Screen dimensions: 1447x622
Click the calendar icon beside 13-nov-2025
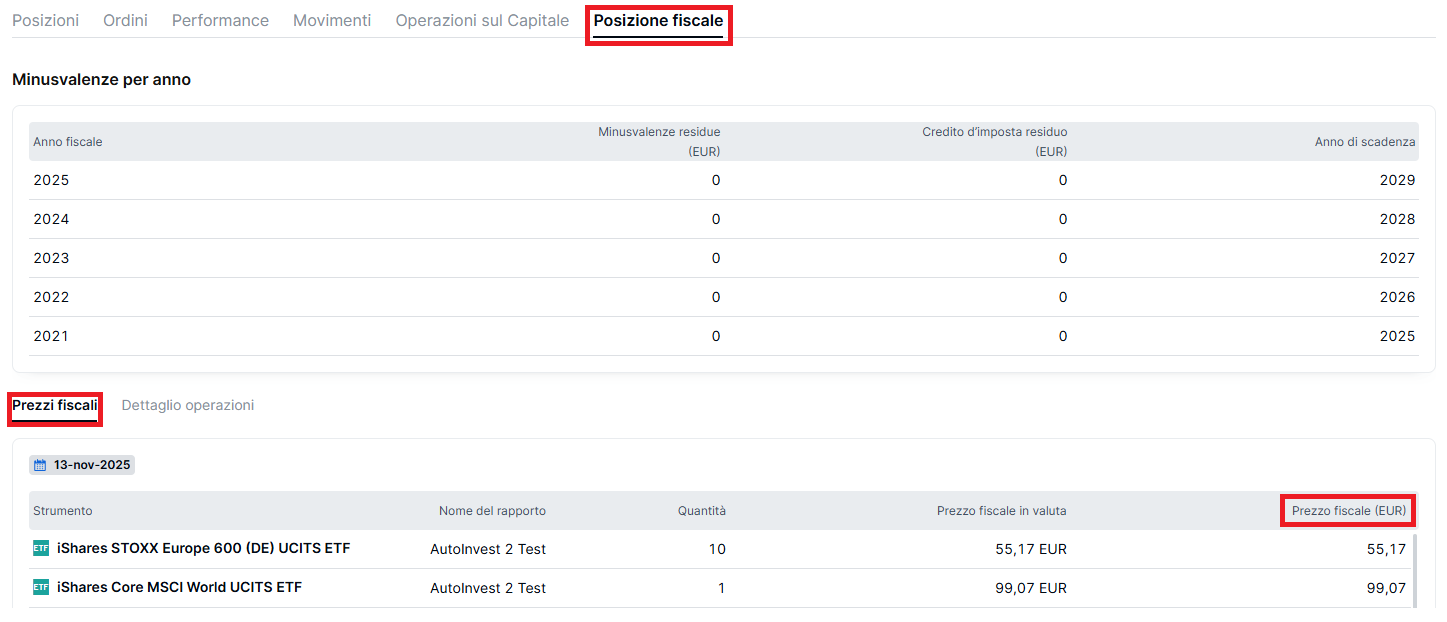click(x=40, y=465)
